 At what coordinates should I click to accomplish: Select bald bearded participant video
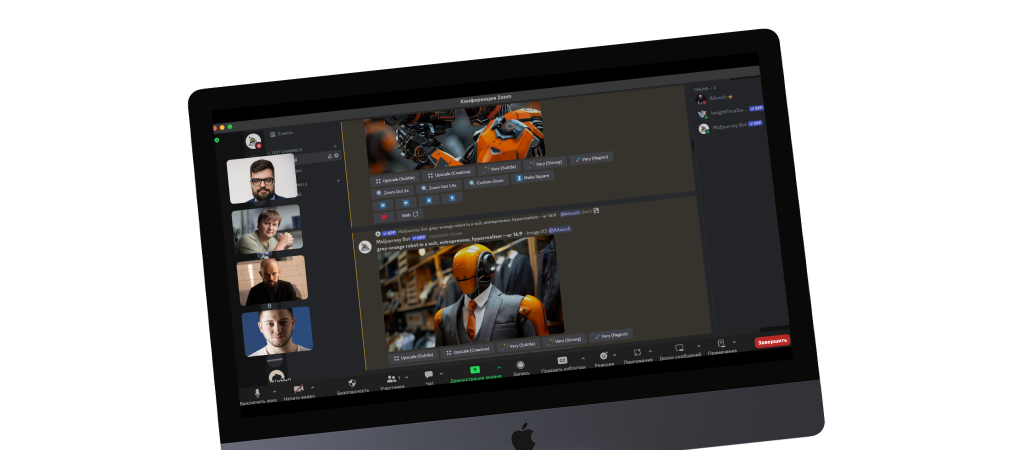(272, 280)
